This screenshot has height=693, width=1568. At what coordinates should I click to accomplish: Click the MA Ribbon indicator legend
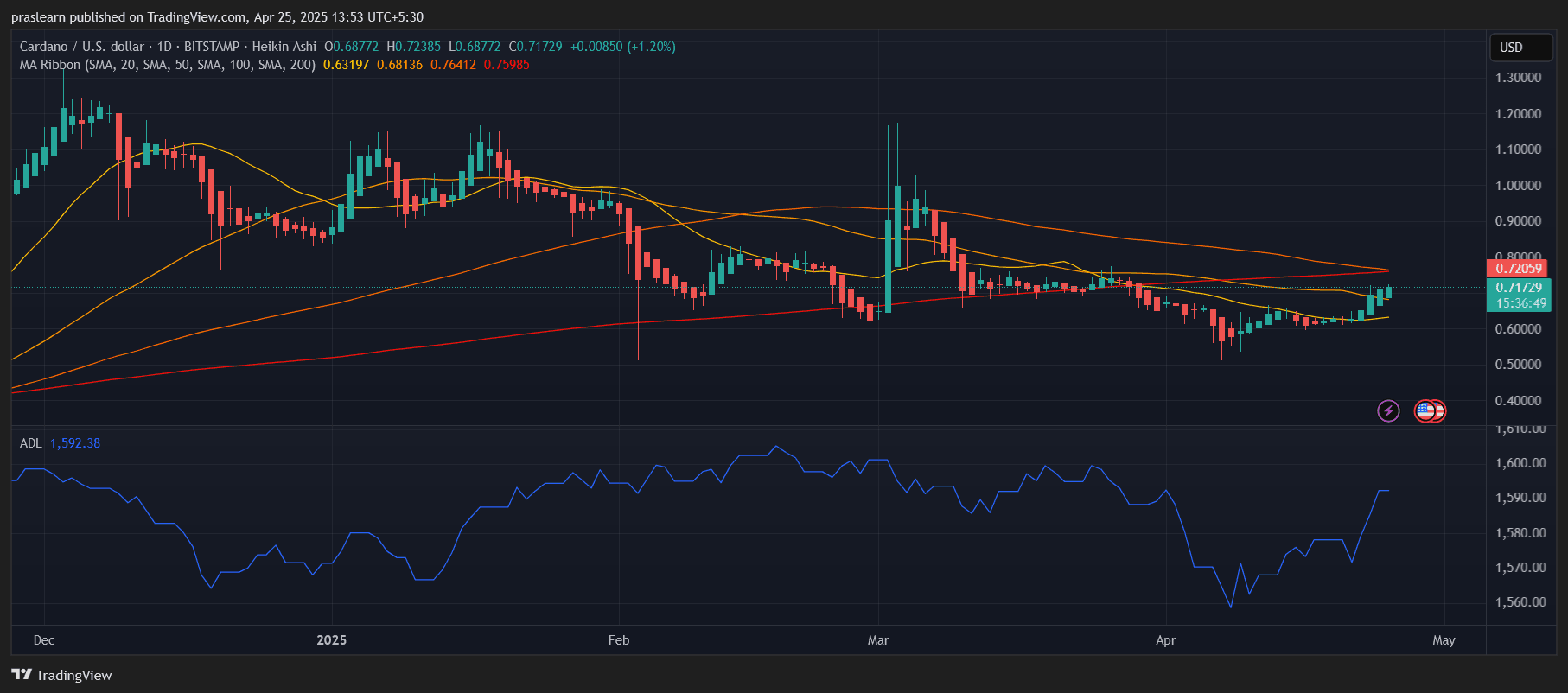pyautogui.click(x=168, y=65)
